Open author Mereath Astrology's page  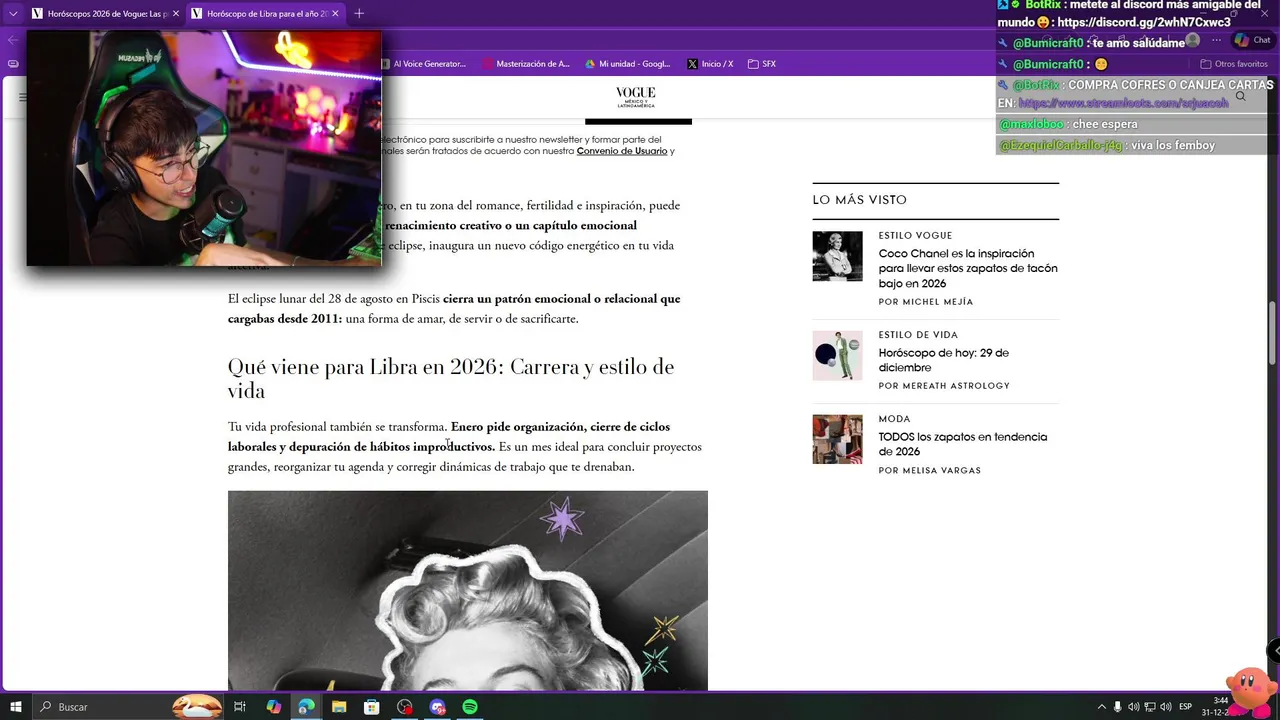tap(944, 386)
